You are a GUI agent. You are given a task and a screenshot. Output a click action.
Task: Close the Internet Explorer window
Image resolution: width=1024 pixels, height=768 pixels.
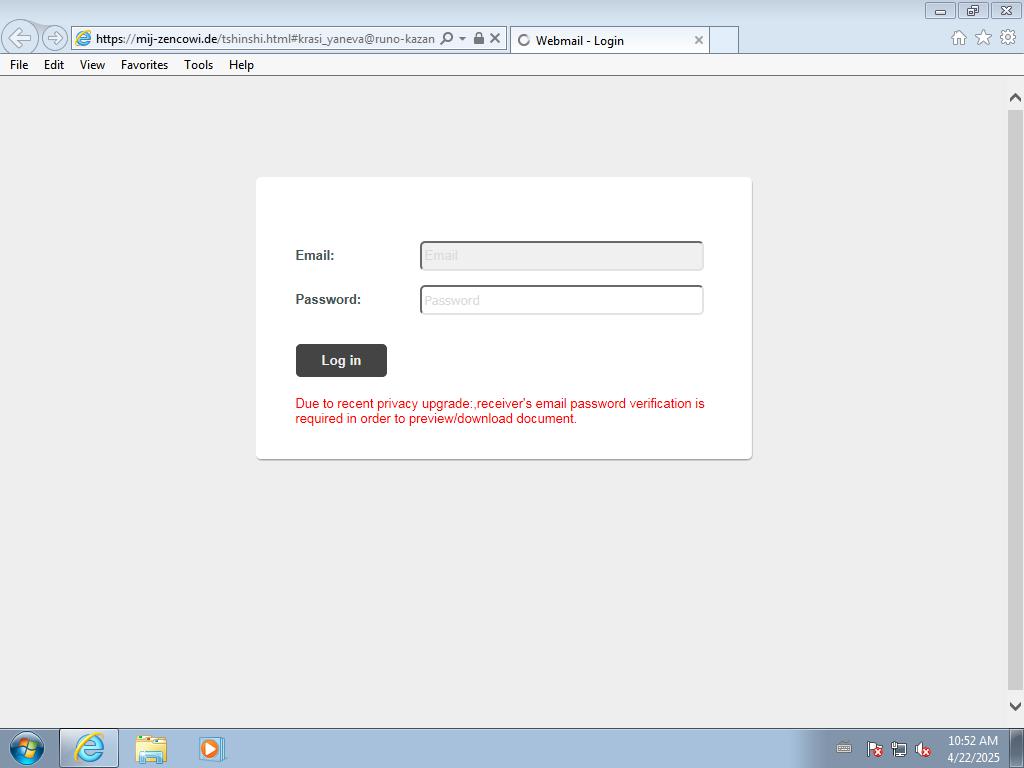pos(1007,10)
